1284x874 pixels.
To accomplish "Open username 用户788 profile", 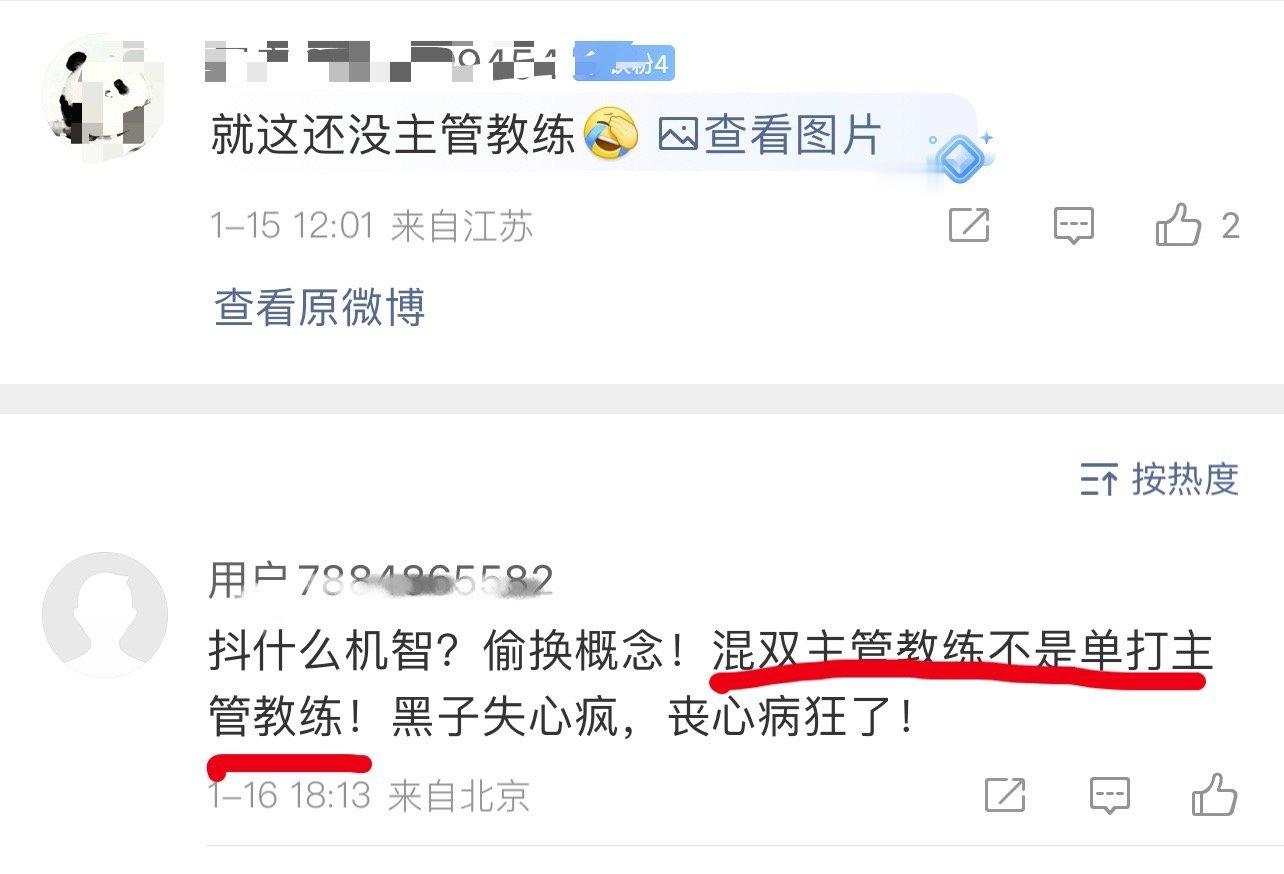I will [x=381, y=580].
